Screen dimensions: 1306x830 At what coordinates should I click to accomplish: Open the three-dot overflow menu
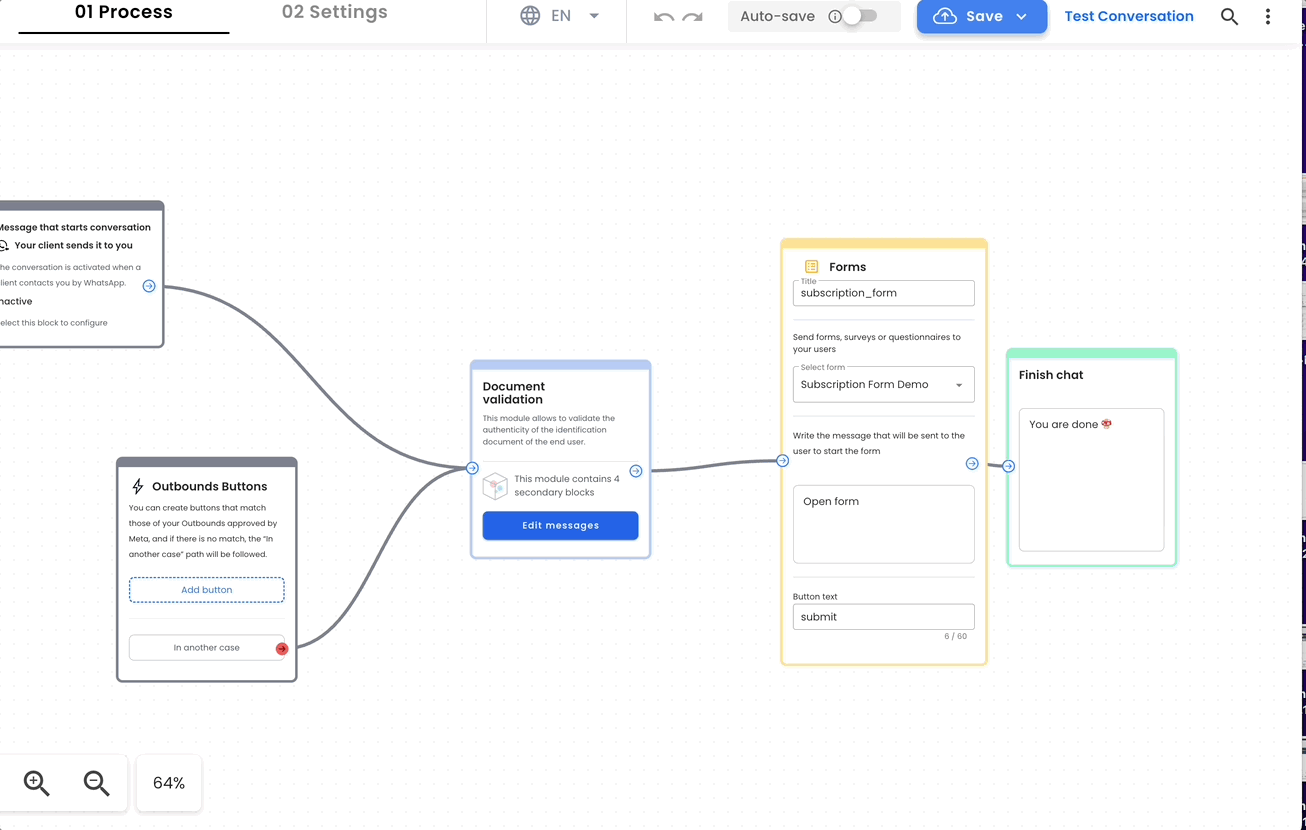(1267, 16)
